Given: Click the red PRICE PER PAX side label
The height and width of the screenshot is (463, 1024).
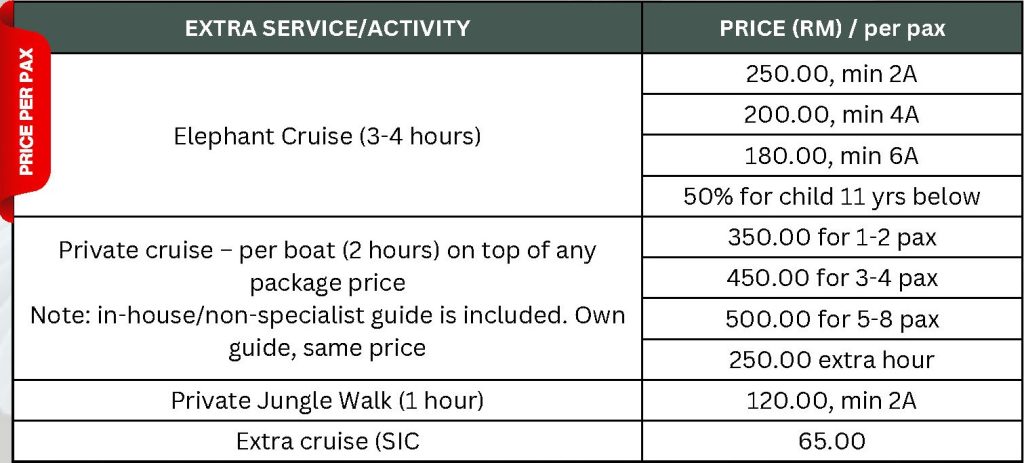Looking at the screenshot, I should 27,112.
